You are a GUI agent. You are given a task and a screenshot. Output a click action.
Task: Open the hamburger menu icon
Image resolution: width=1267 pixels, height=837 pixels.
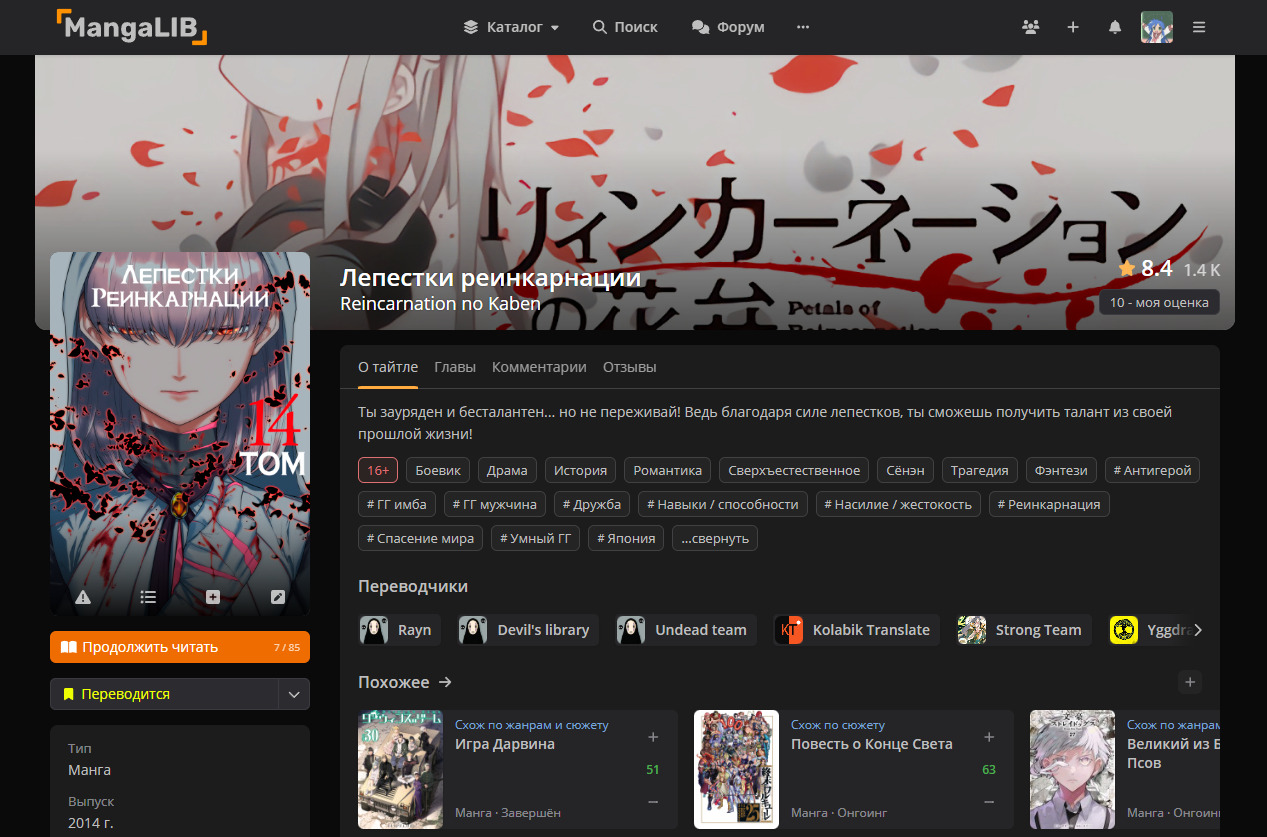point(1199,27)
